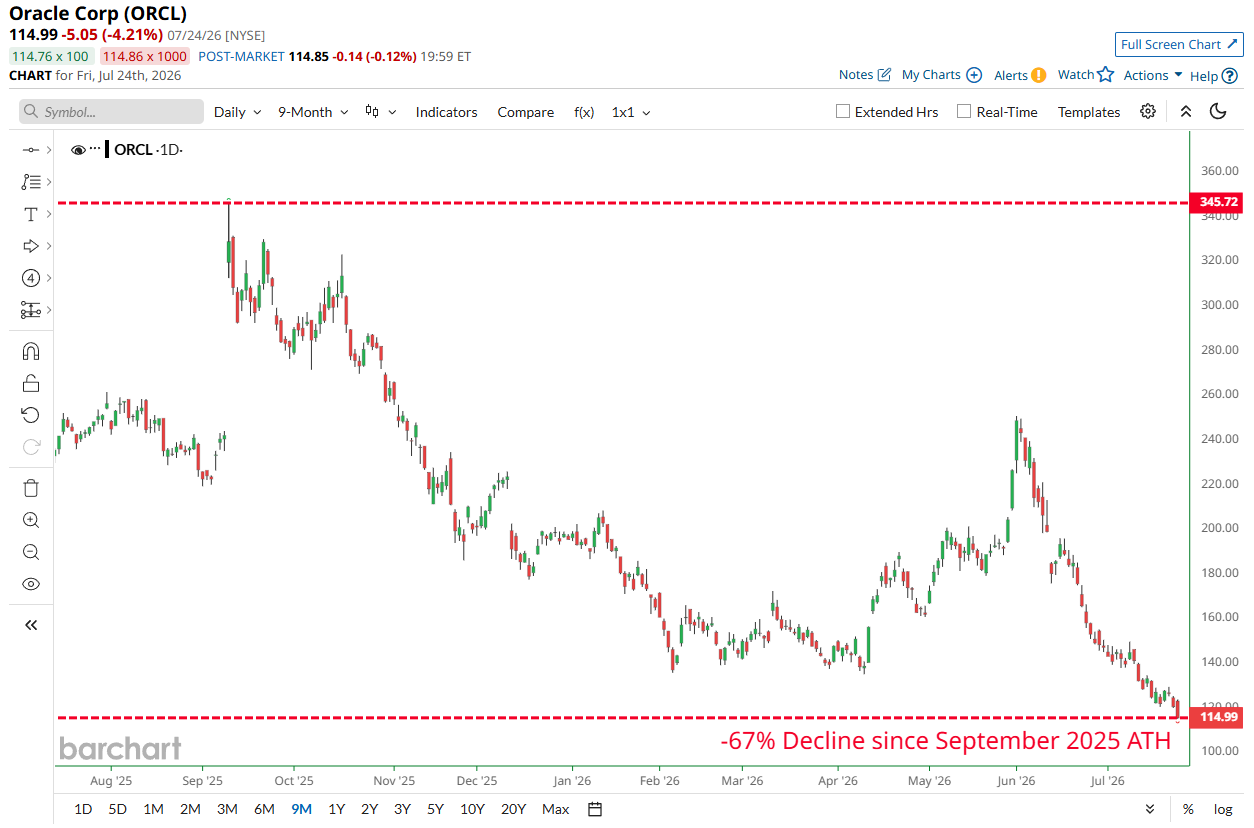Screen dimensions: 1254x828
Task: Switch the price axis to percent scale
Action: click(x=1188, y=809)
